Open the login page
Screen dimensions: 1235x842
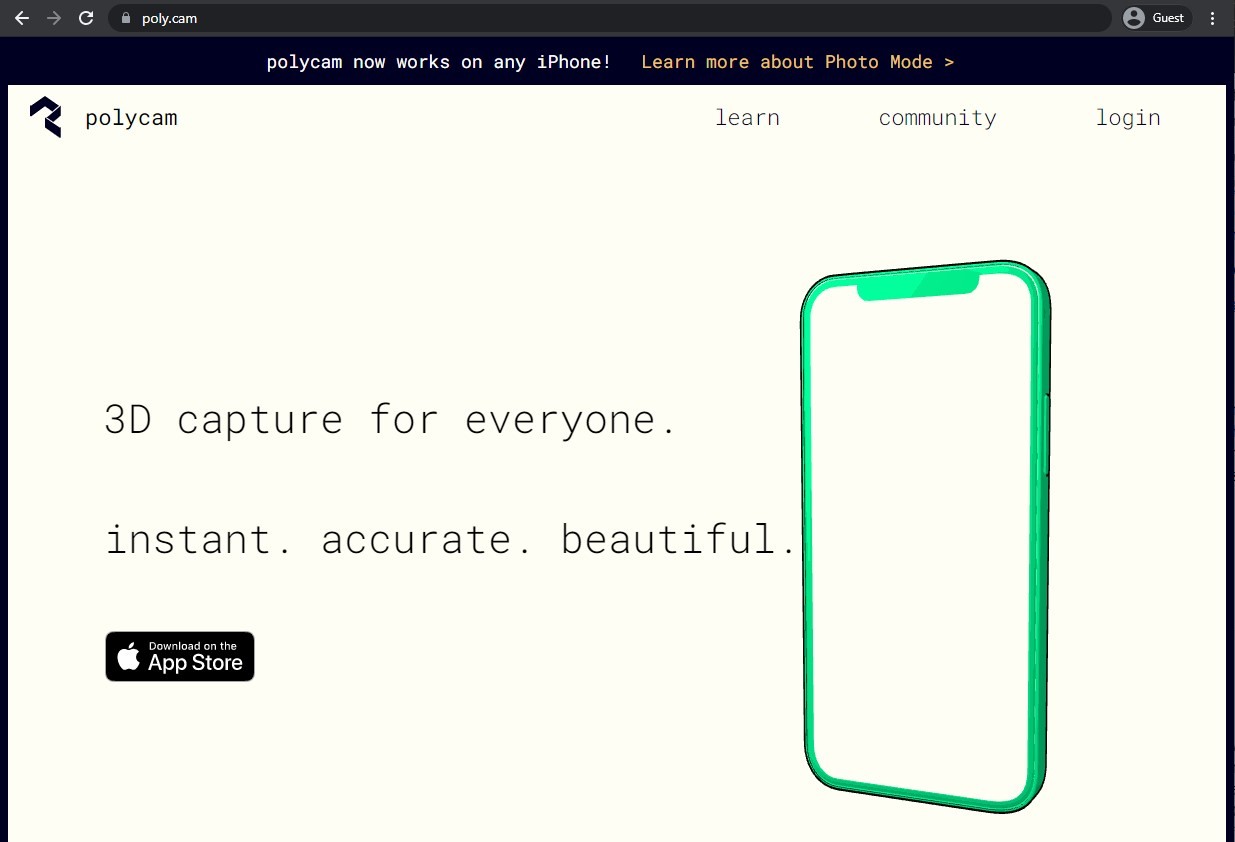(1128, 118)
